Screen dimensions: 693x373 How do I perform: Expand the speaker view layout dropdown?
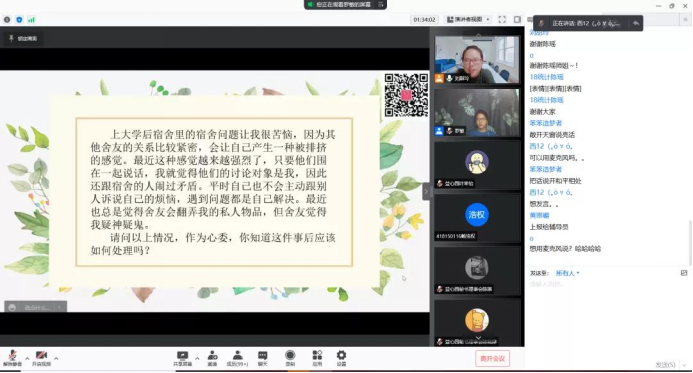[x=468, y=19]
